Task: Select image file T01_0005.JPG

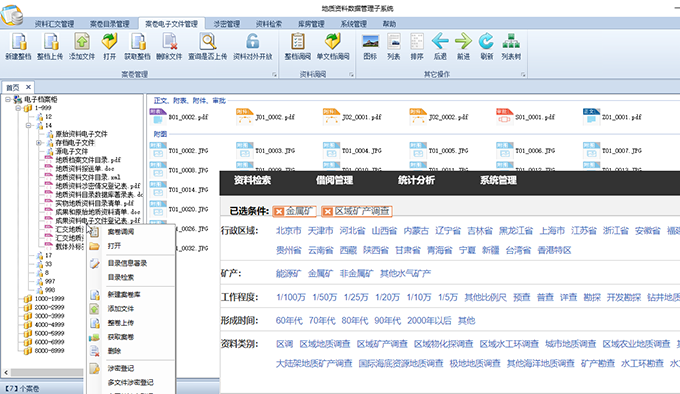Action: tap(439, 151)
